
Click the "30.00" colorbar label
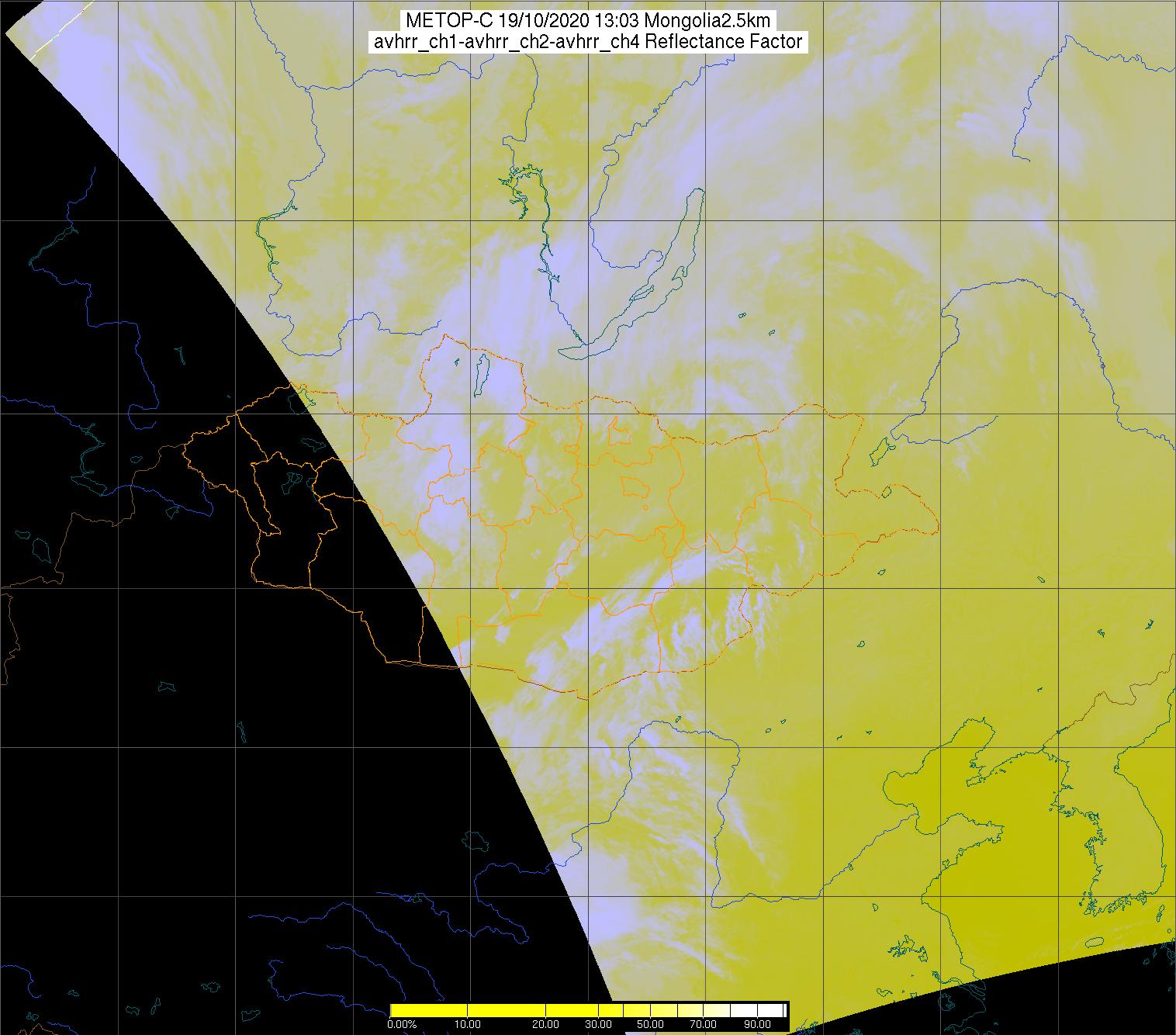pyautogui.click(x=600, y=1025)
